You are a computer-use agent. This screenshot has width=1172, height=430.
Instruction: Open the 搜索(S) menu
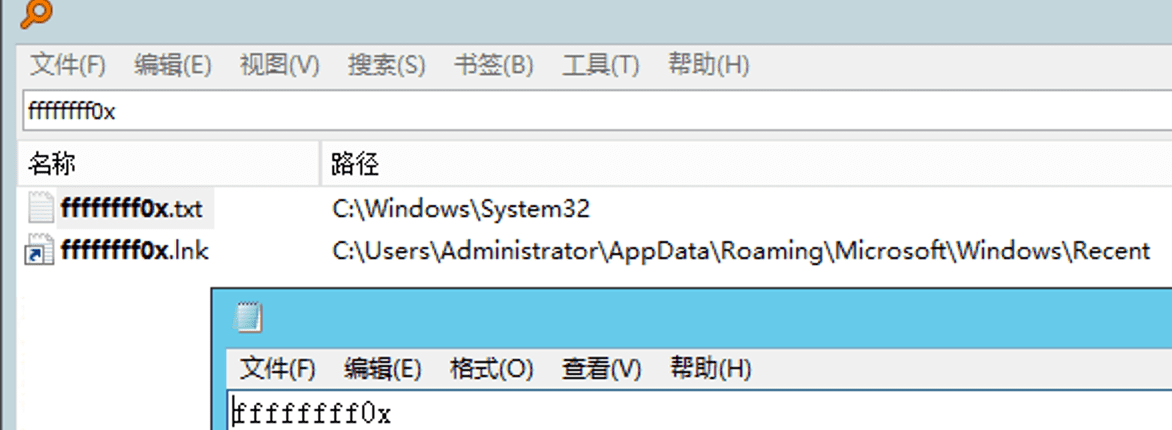pos(387,66)
